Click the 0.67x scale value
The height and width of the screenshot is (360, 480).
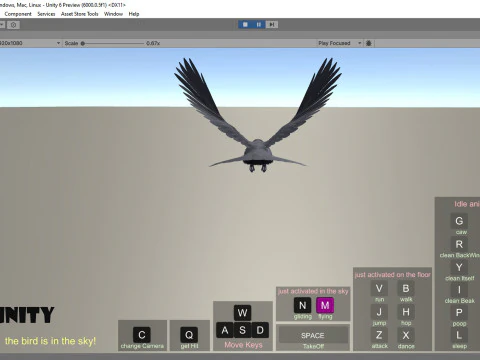(153, 43)
